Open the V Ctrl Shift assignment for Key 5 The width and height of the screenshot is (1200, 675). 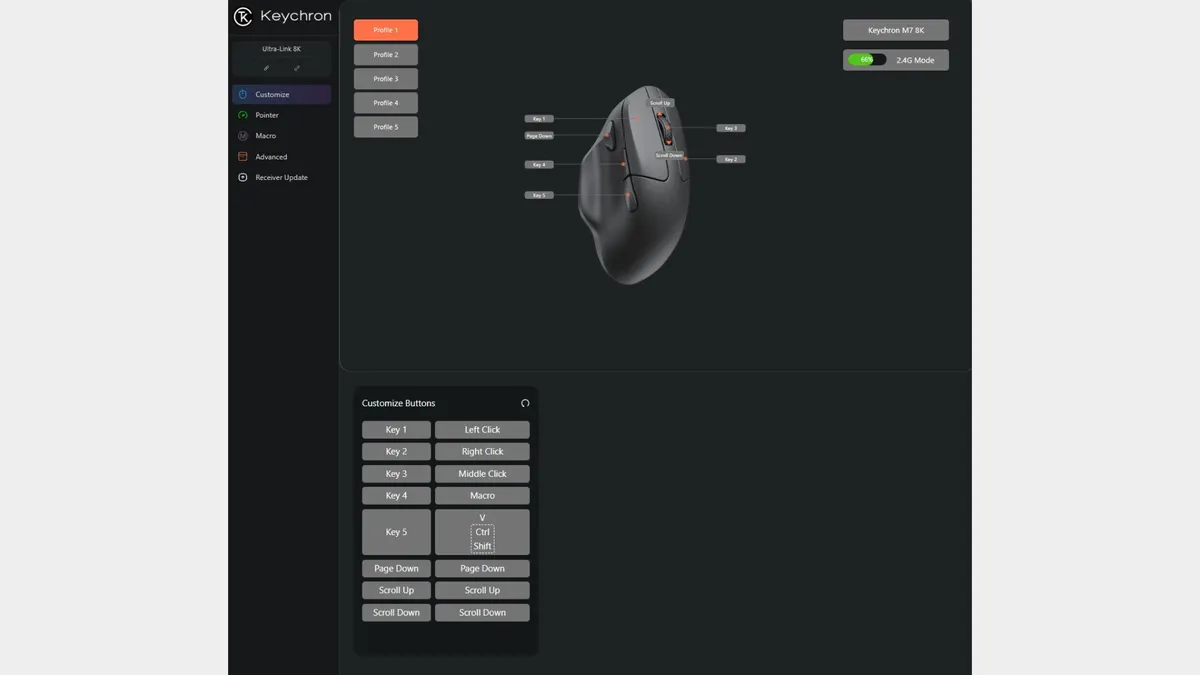[x=483, y=532]
